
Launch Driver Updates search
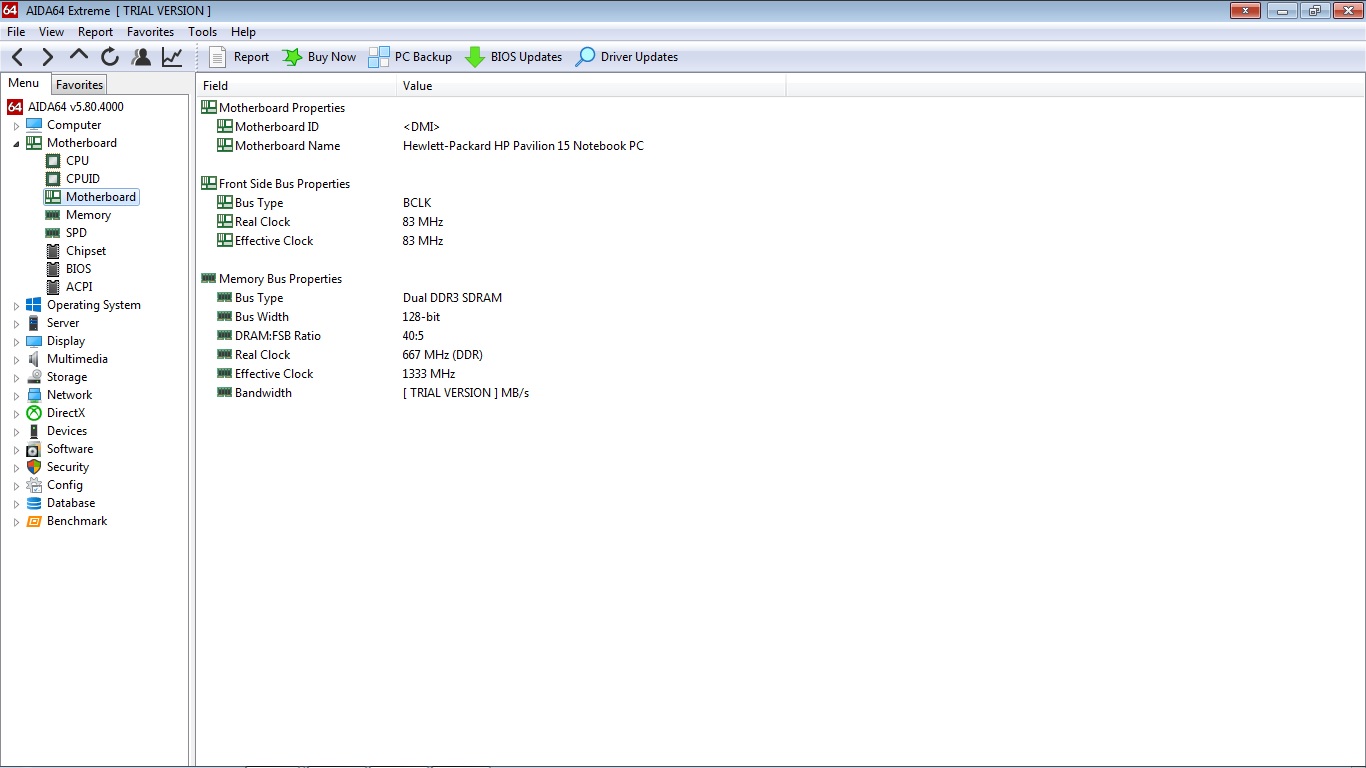click(627, 57)
